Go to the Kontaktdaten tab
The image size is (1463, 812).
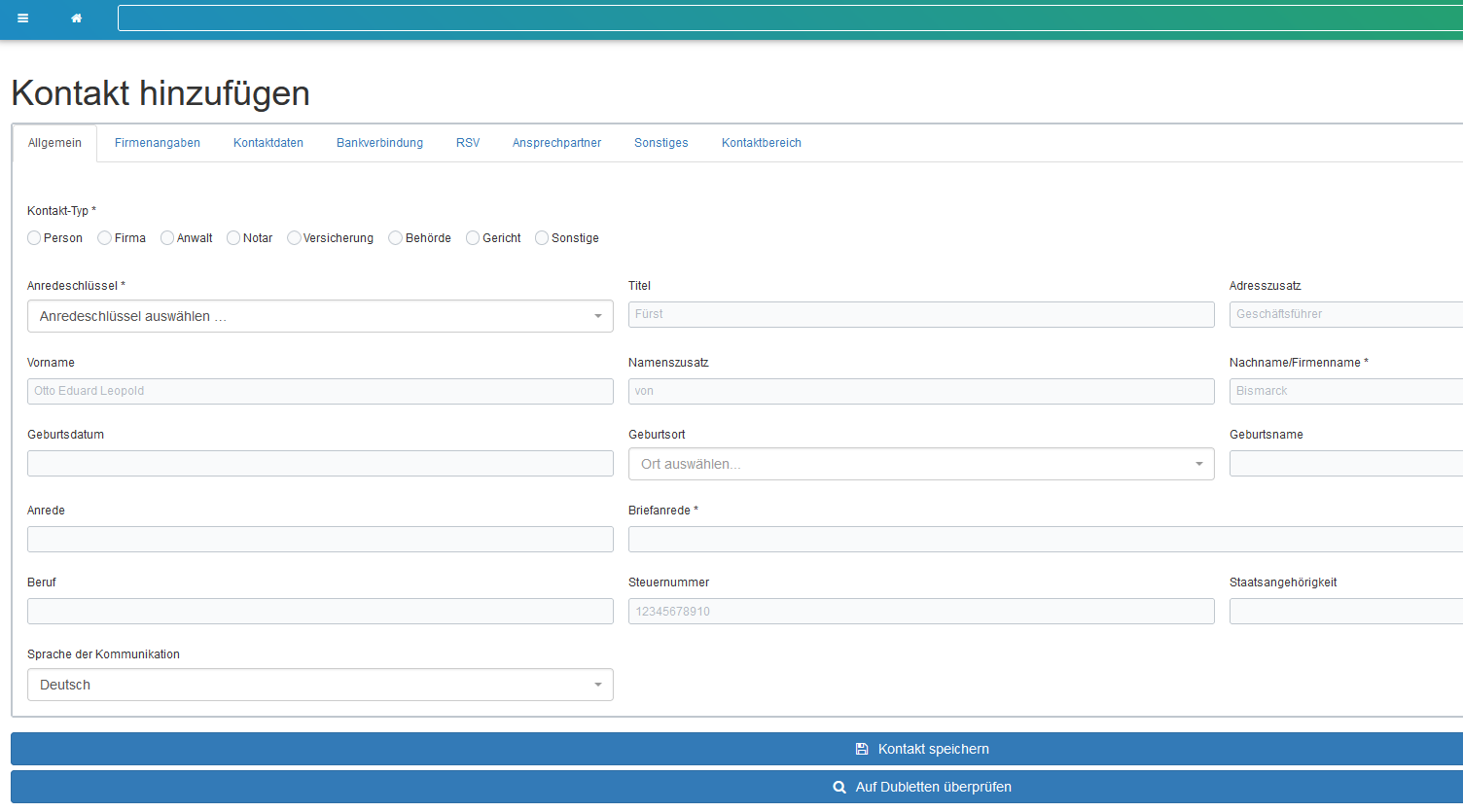tap(268, 143)
